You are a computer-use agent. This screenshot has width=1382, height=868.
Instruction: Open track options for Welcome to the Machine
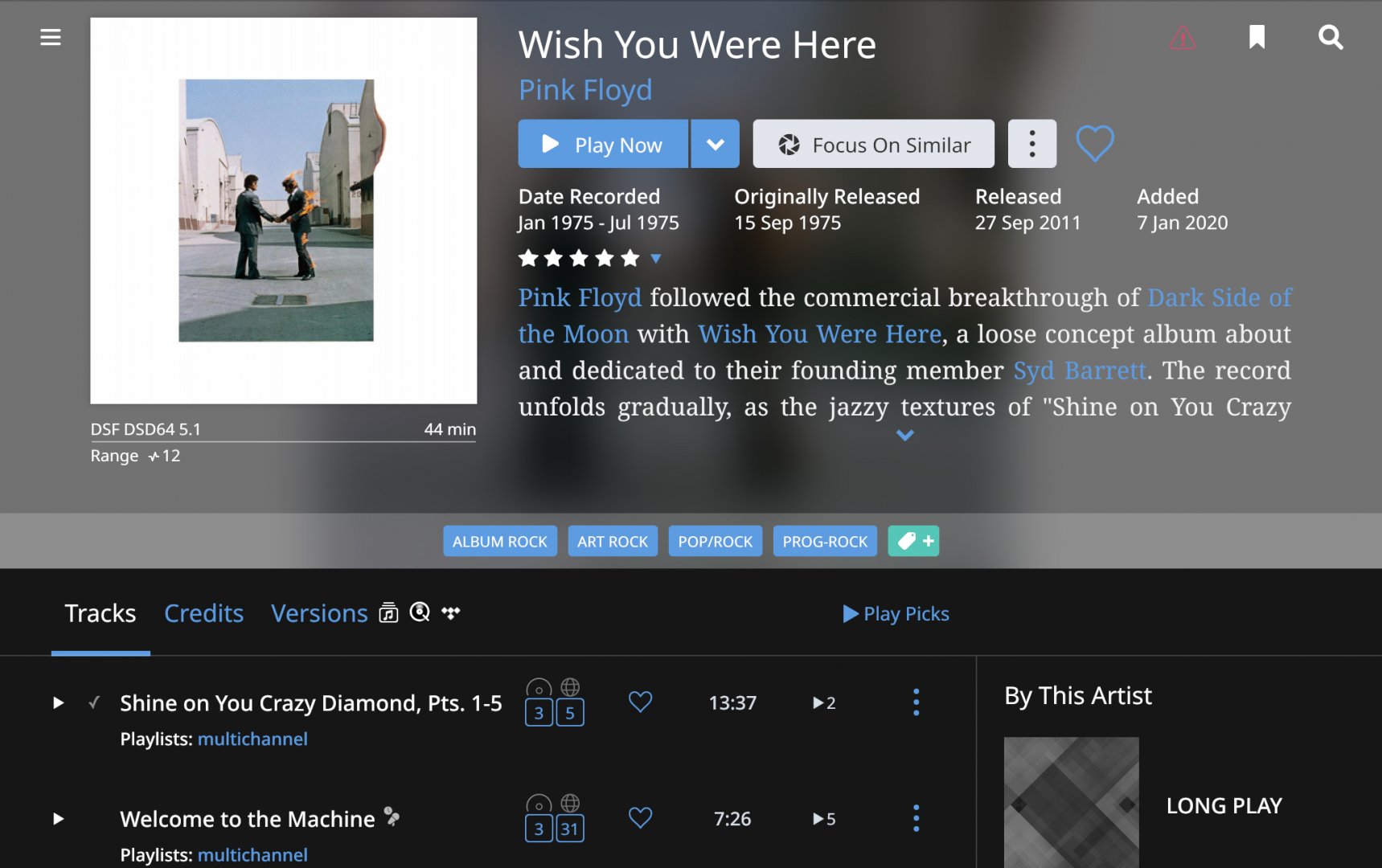[x=916, y=818]
